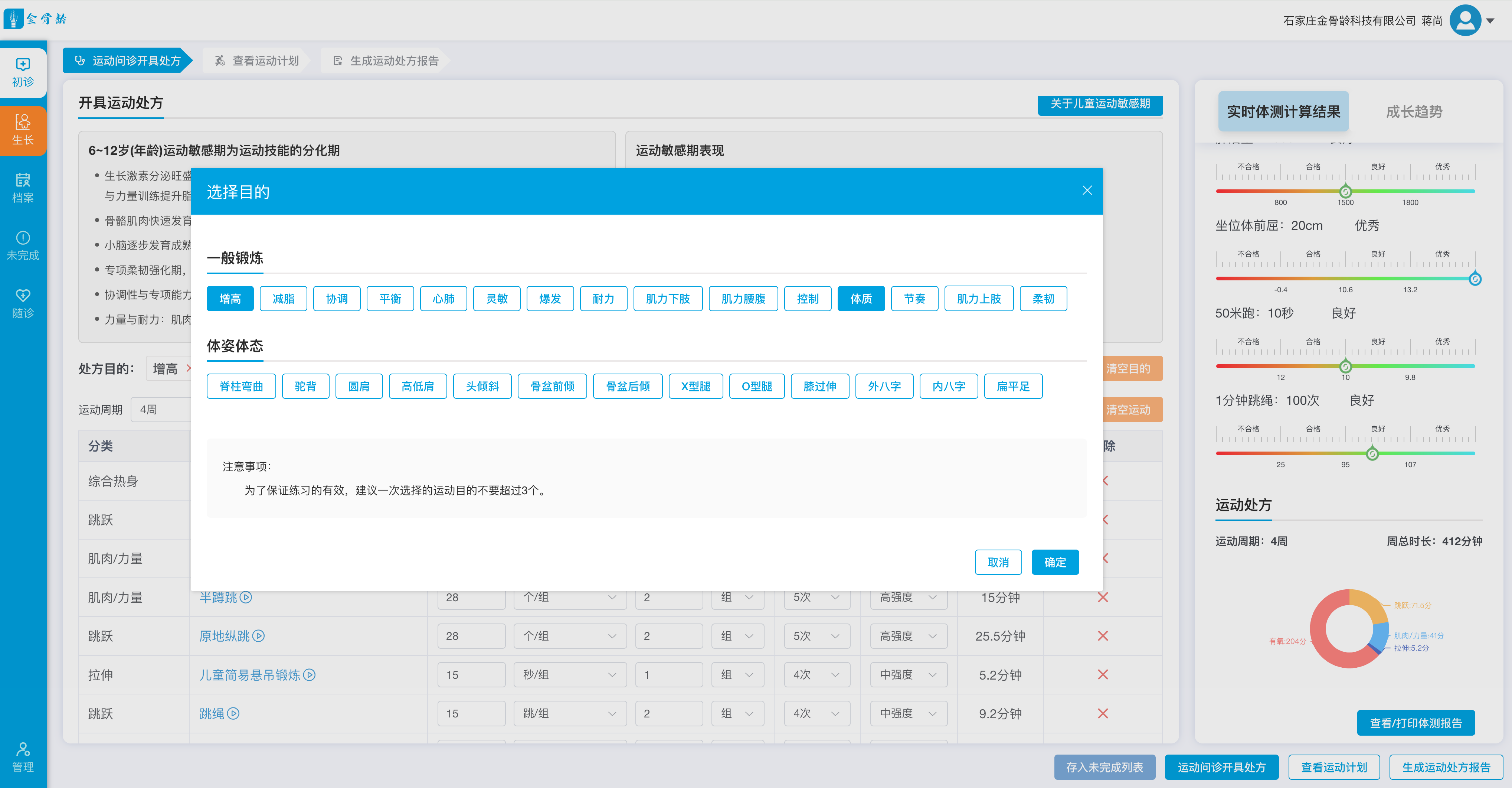Select the 协调 purpose tag
1512x788 pixels.
337,298
